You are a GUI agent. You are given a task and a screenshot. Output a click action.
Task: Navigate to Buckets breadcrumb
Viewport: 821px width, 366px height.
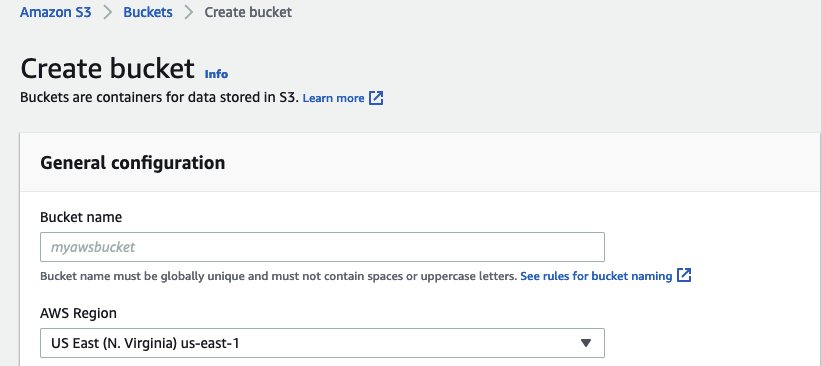pyautogui.click(x=148, y=12)
